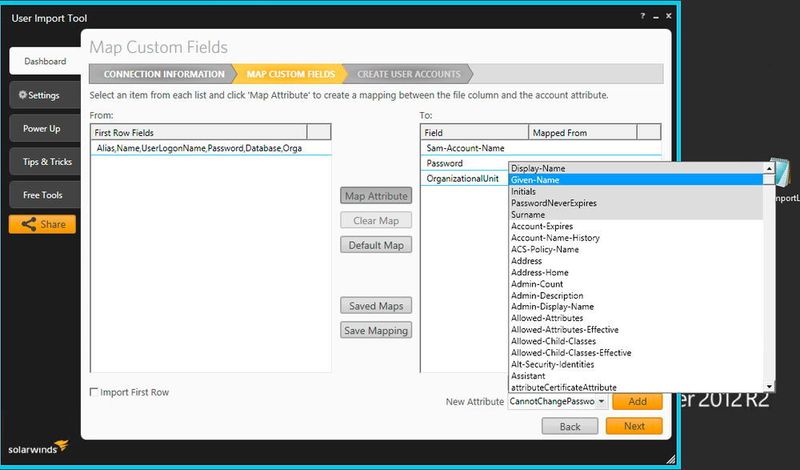
Task: Click the Clear Map button
Action: pyautogui.click(x=376, y=220)
